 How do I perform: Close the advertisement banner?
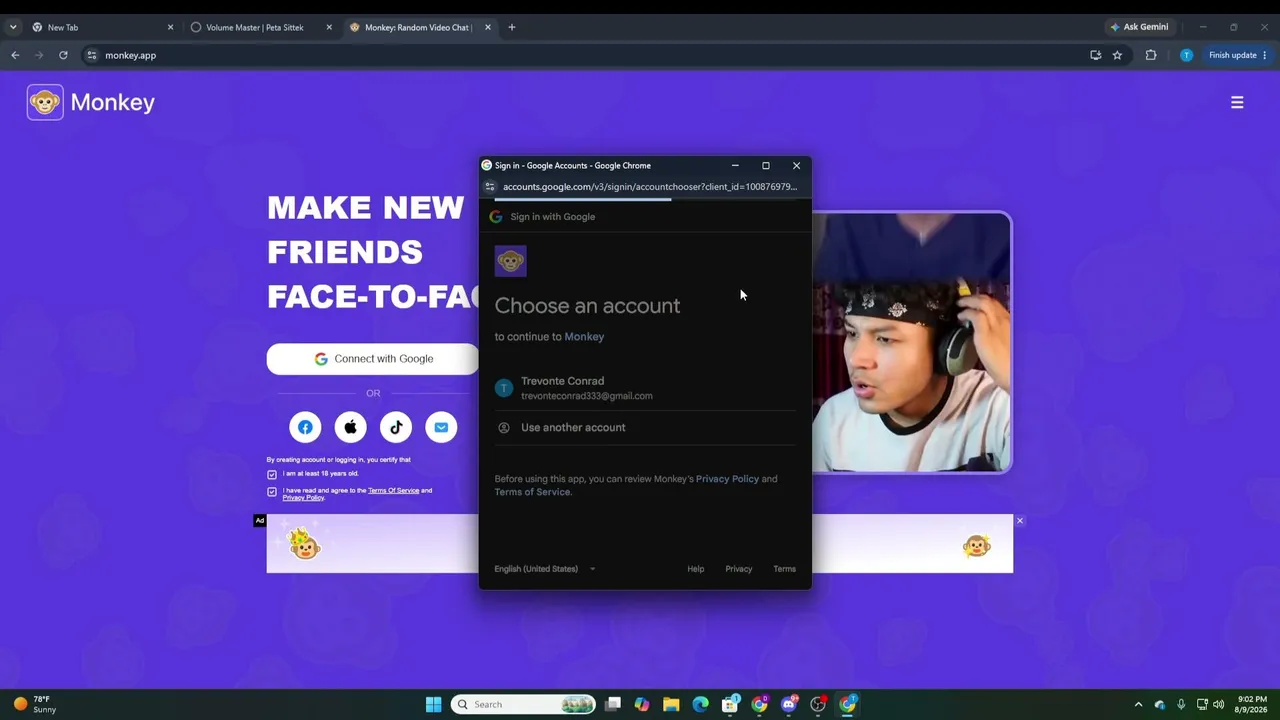point(1020,521)
